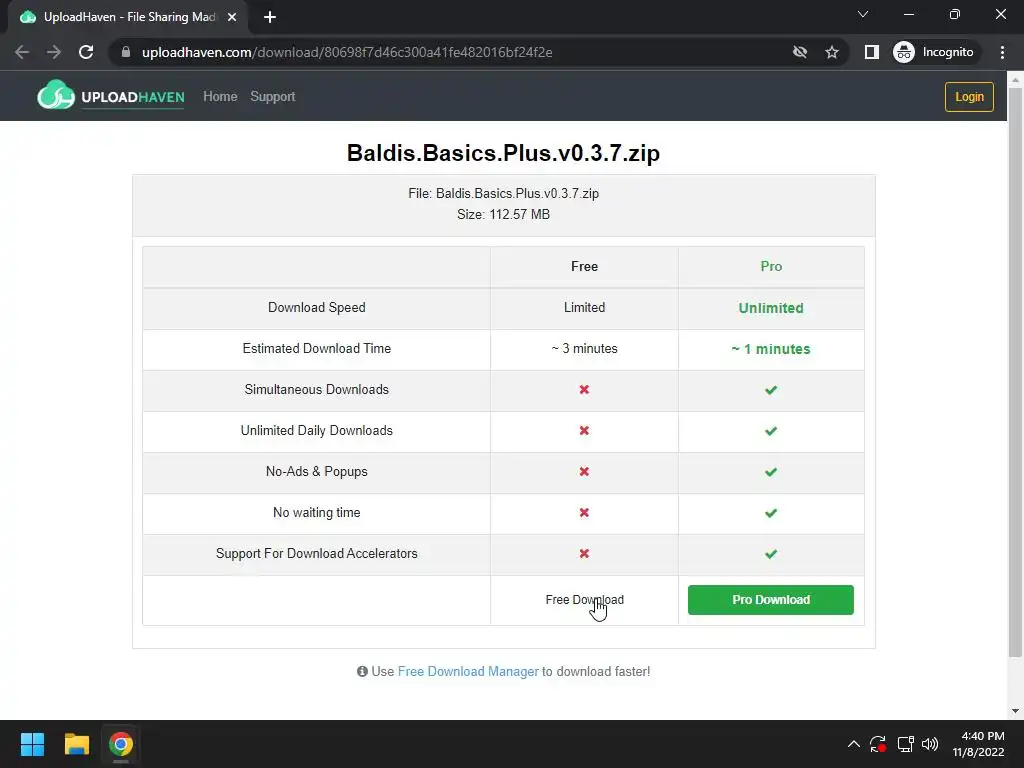This screenshot has width=1024, height=768.
Task: Click the Home navigation link
Action: click(220, 97)
